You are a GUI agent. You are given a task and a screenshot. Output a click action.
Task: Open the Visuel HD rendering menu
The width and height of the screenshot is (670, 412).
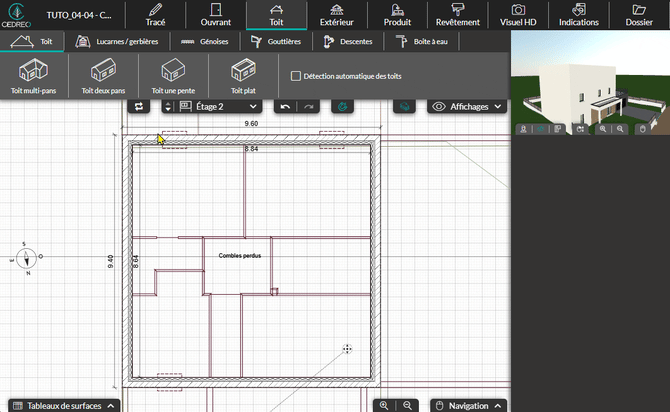tap(519, 15)
